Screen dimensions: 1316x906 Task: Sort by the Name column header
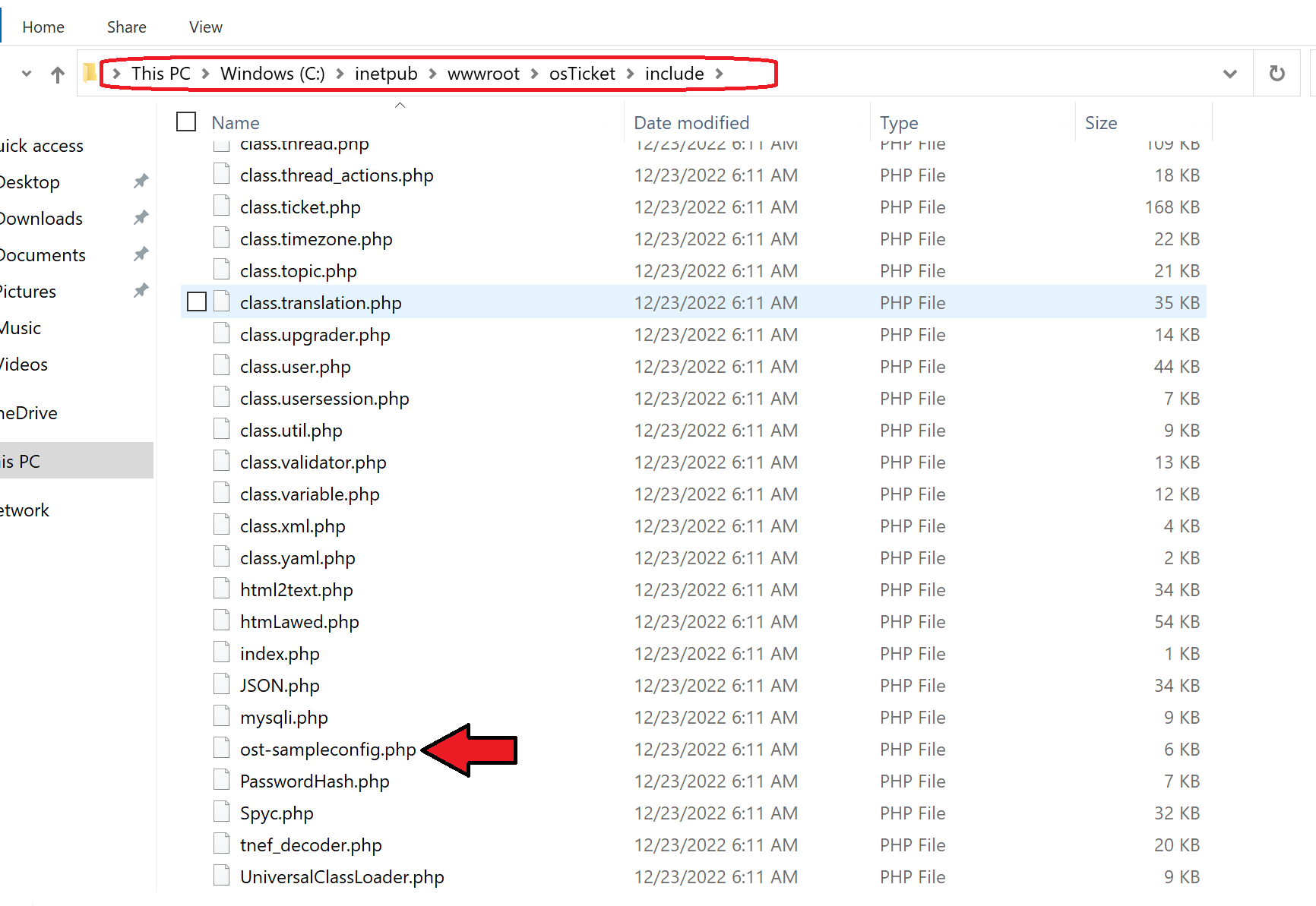tap(236, 123)
